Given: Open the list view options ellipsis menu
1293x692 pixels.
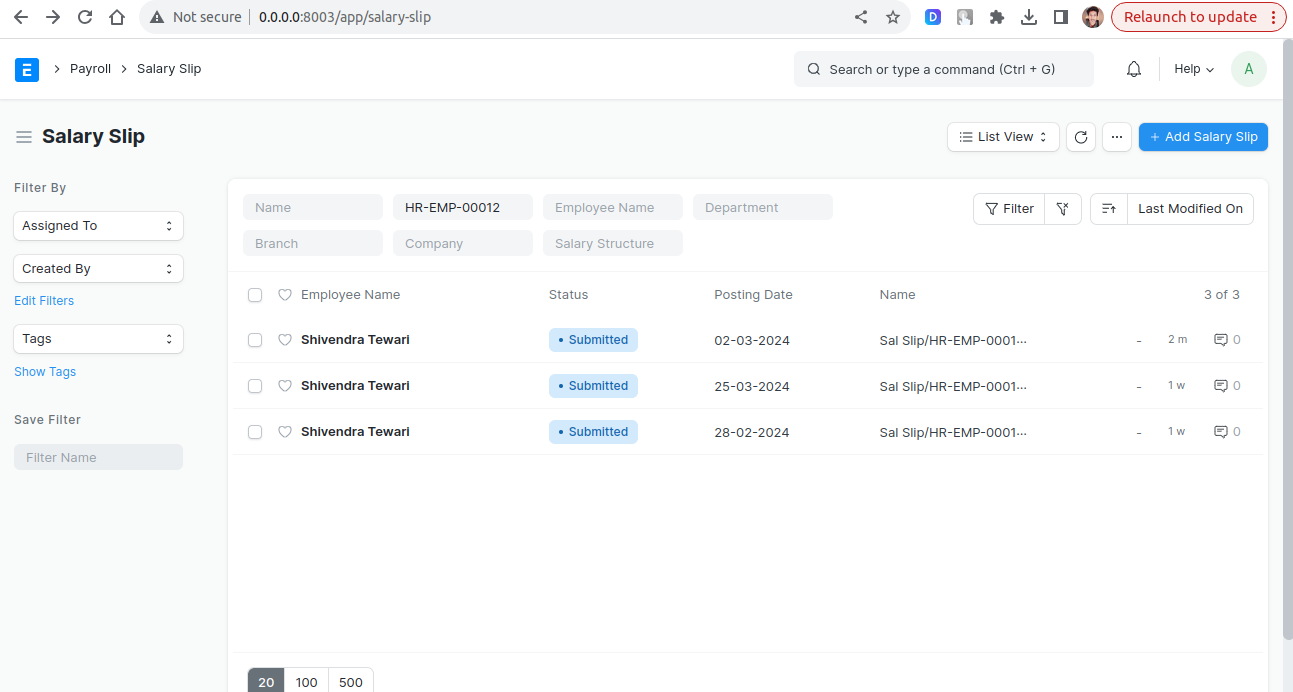Looking at the screenshot, I should tap(1116, 137).
